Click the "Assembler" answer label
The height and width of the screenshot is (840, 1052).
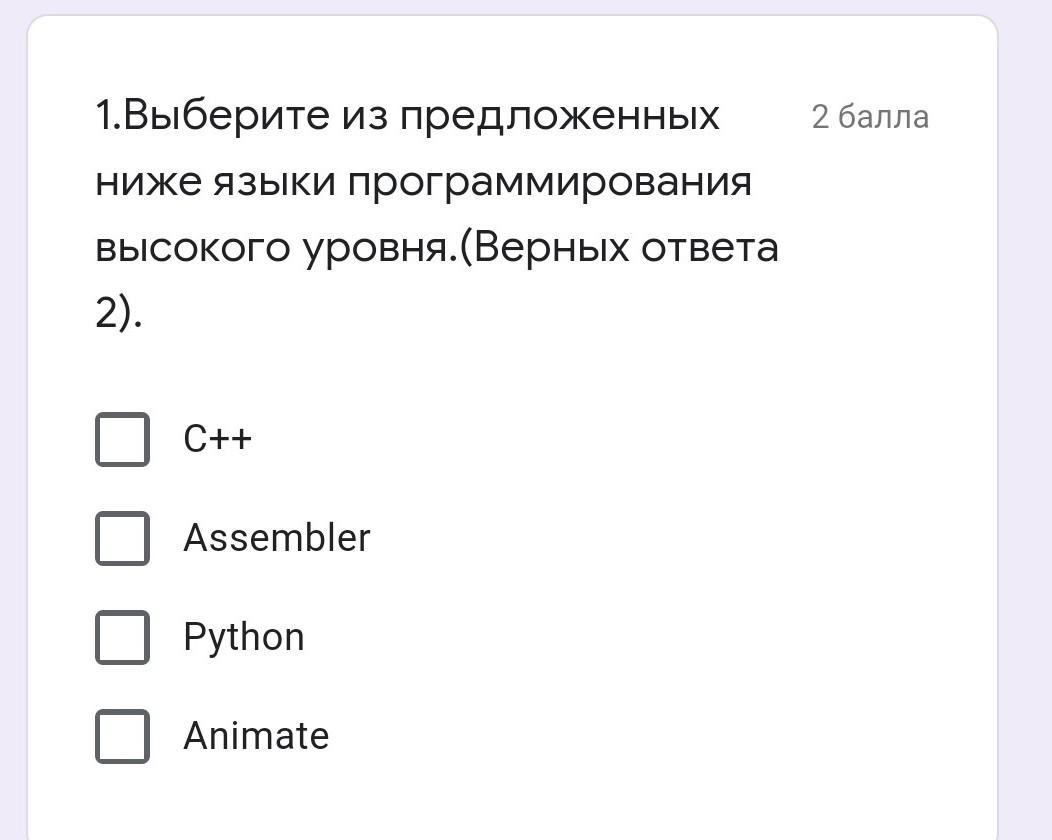pyautogui.click(x=277, y=538)
